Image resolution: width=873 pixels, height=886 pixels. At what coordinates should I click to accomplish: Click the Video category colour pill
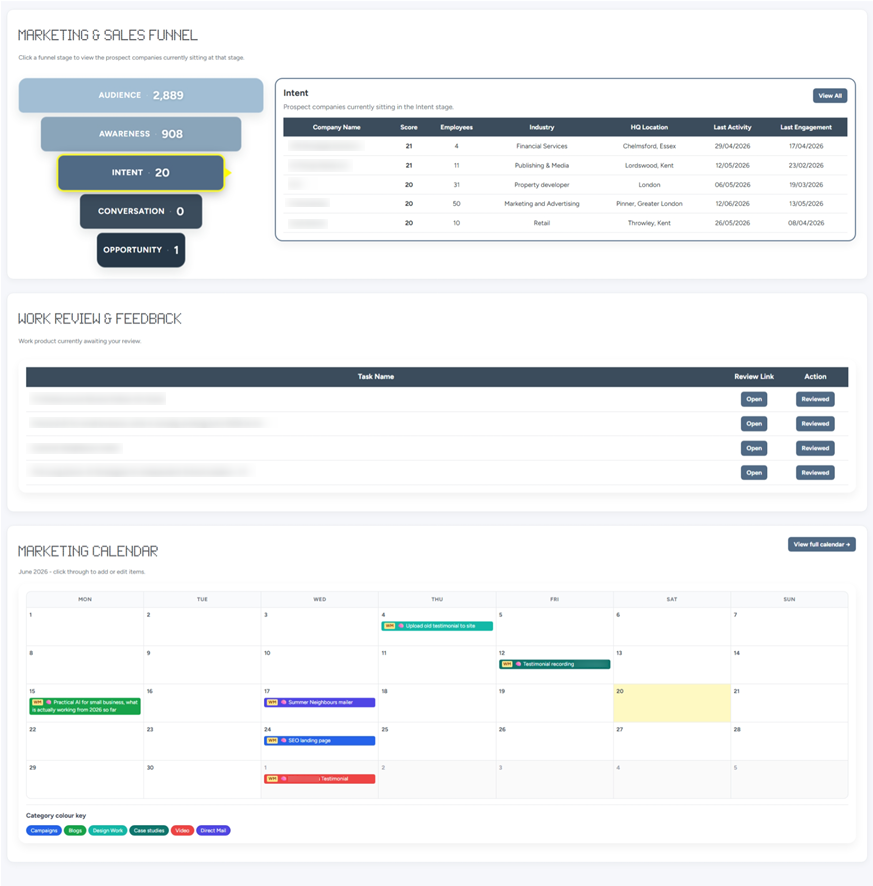(x=182, y=830)
